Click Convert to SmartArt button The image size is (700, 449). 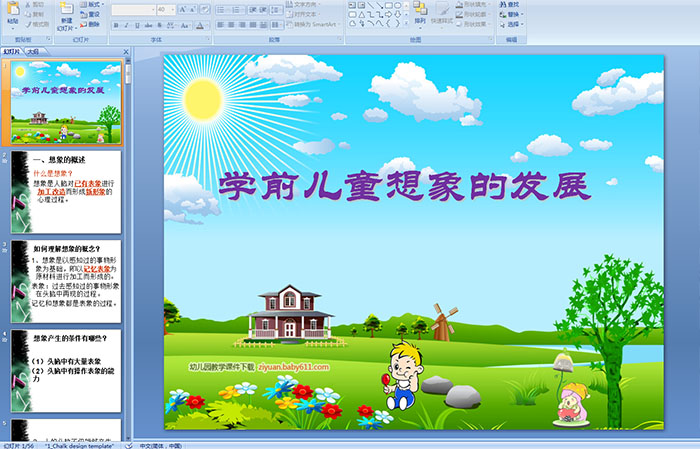coord(313,24)
